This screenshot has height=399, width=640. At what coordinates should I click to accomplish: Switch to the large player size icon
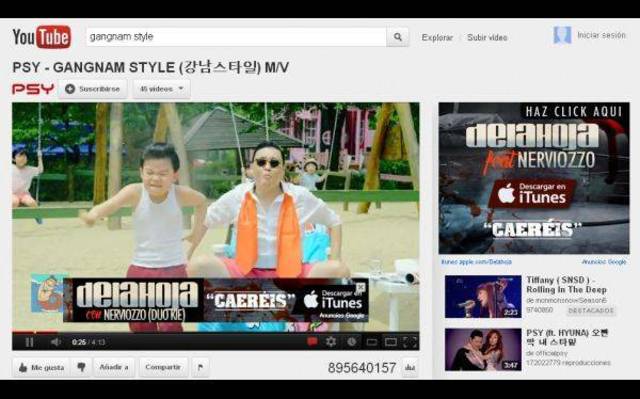[391, 342]
